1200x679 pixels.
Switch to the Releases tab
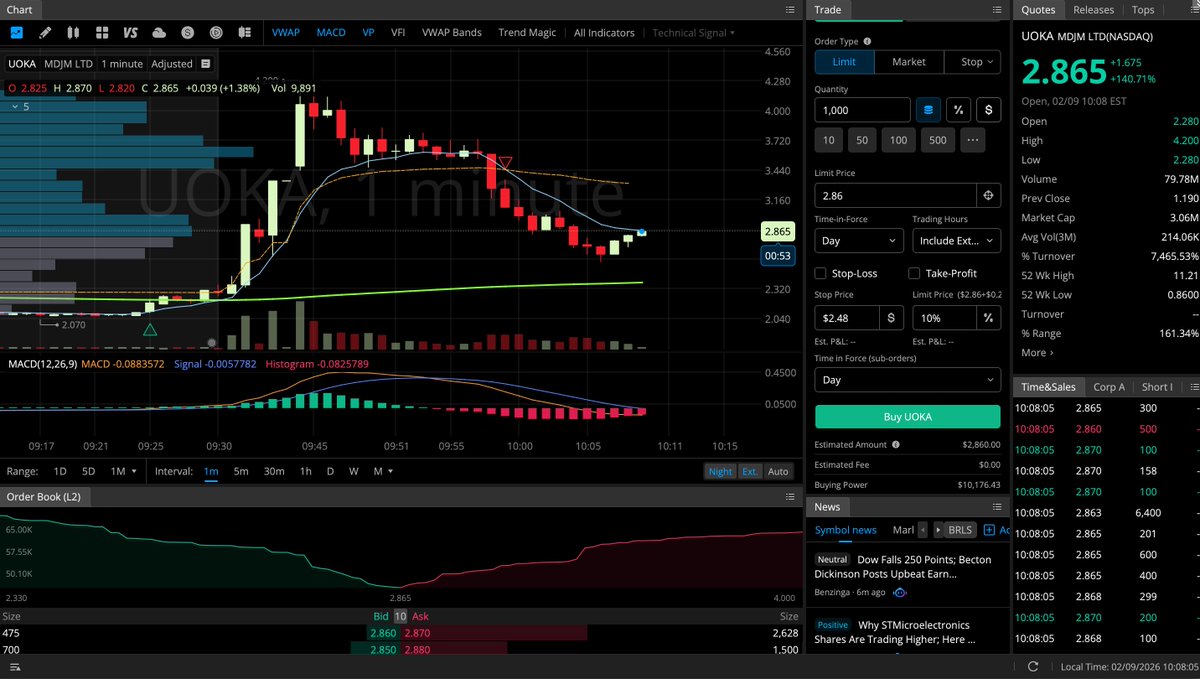pyautogui.click(x=1093, y=10)
